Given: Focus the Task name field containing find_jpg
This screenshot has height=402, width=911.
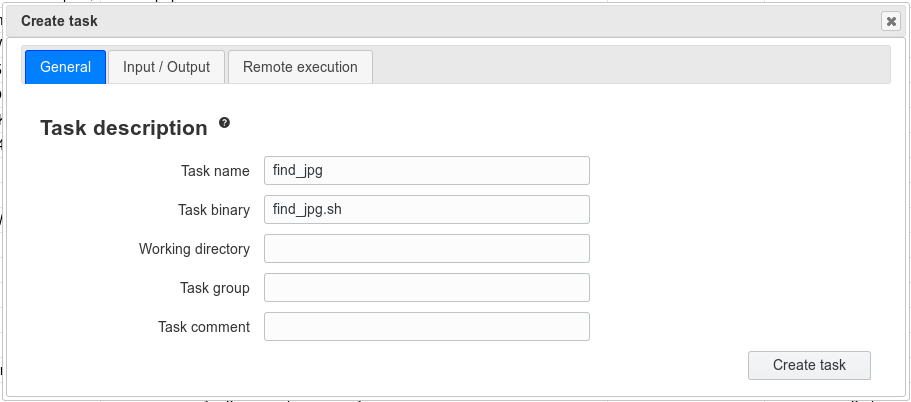Looking at the screenshot, I should point(427,171).
